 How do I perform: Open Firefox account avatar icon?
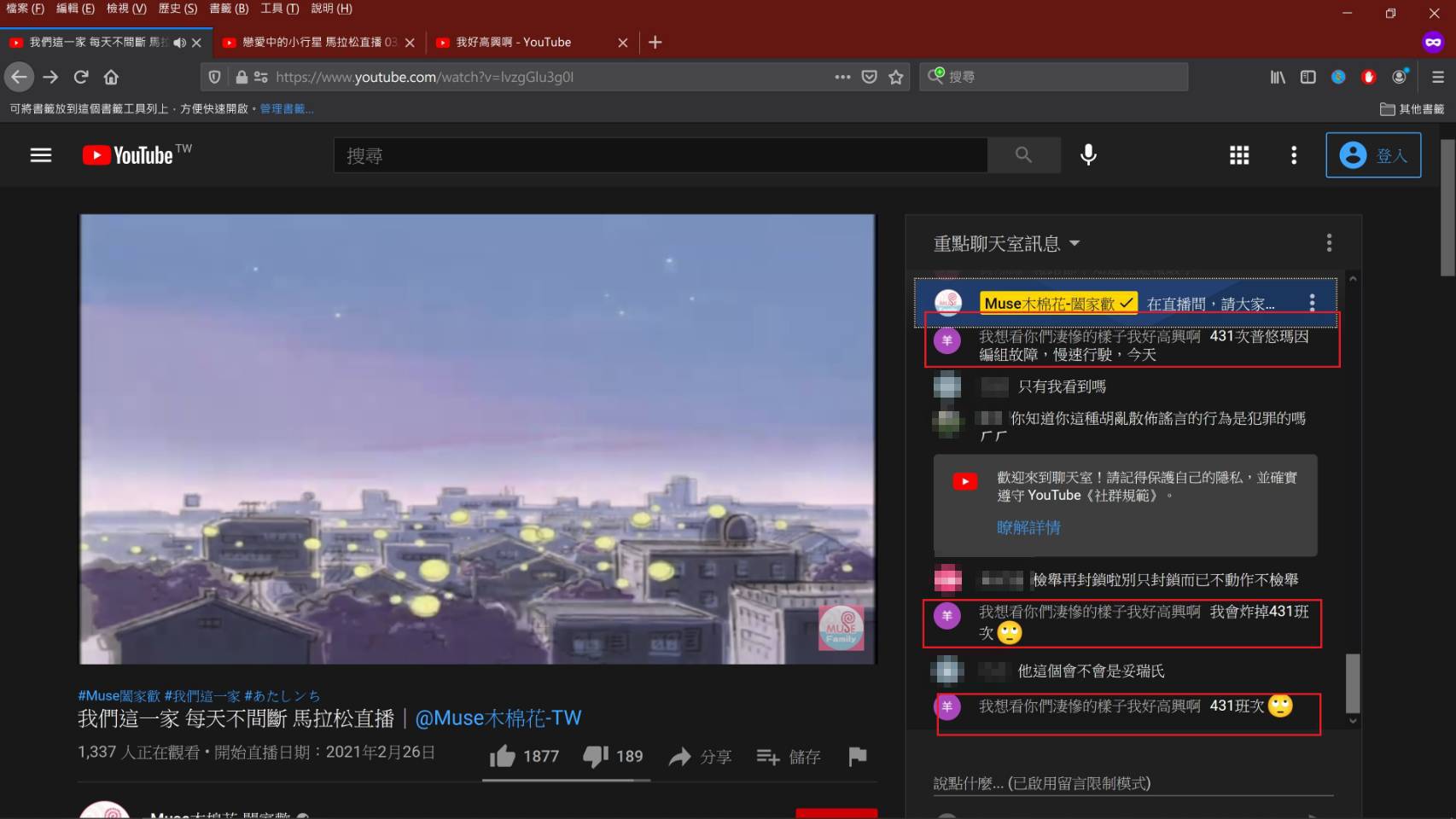(1400, 77)
